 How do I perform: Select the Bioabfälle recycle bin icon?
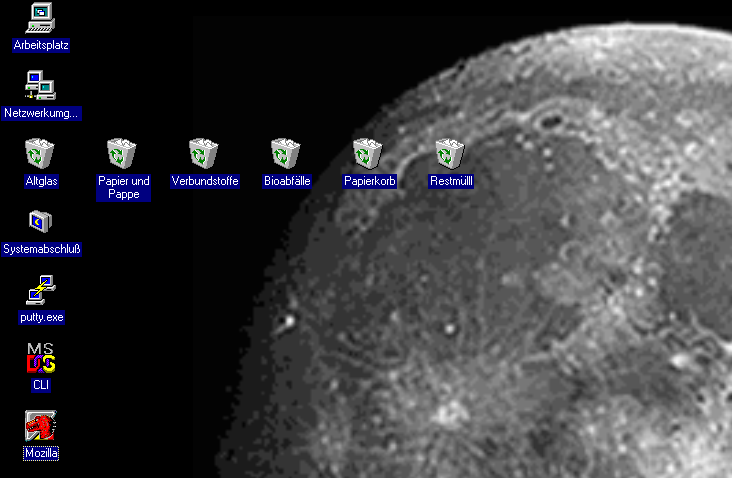pos(287,154)
